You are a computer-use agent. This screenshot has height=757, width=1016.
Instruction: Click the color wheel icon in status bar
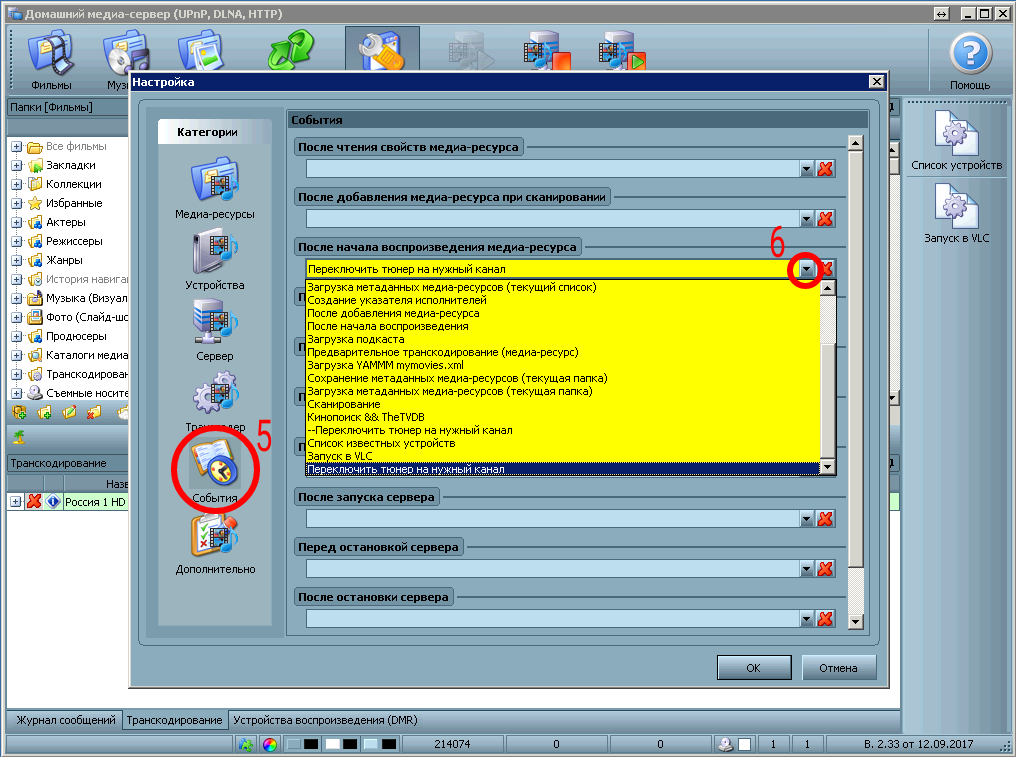click(x=269, y=744)
